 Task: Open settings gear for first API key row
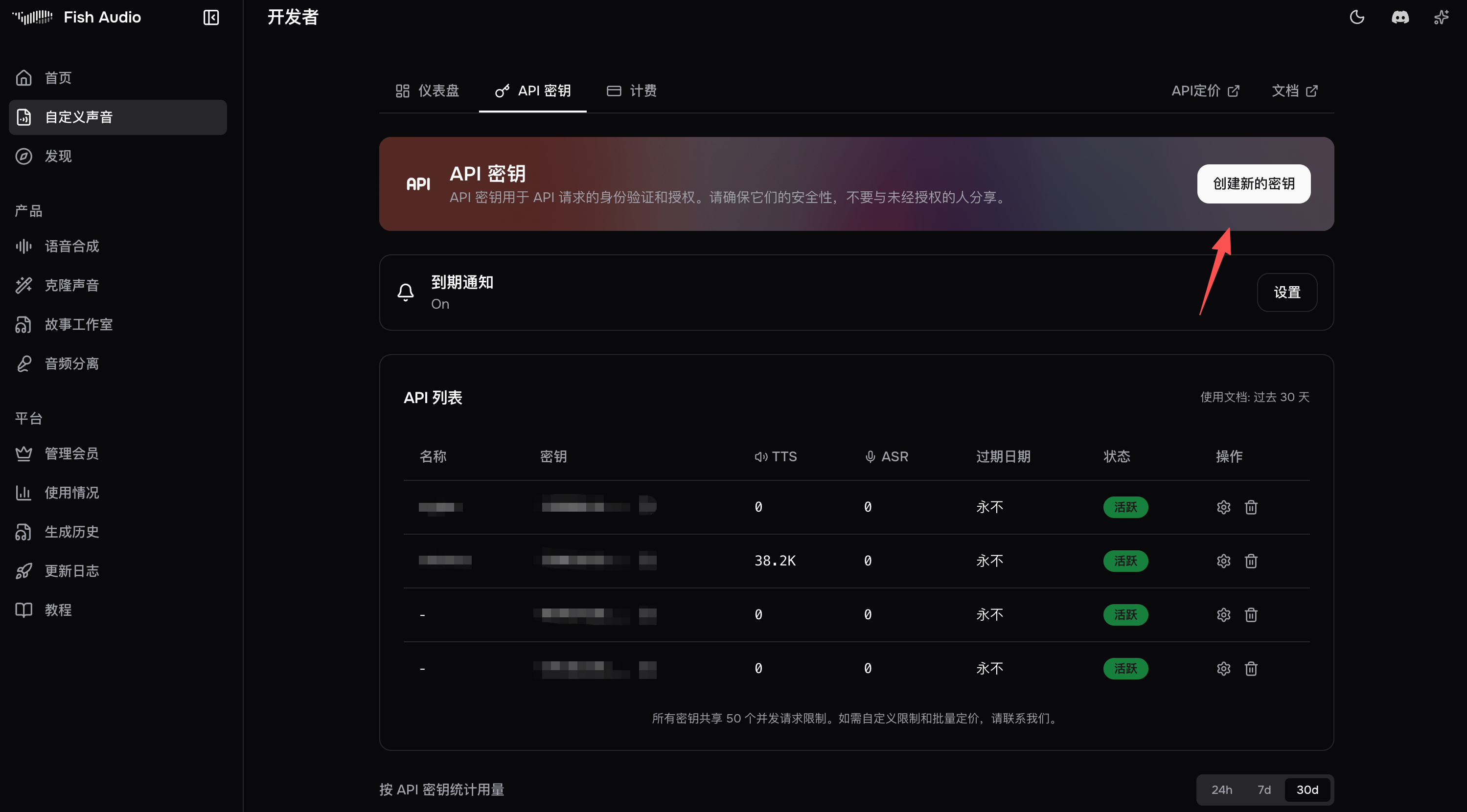pyautogui.click(x=1223, y=507)
